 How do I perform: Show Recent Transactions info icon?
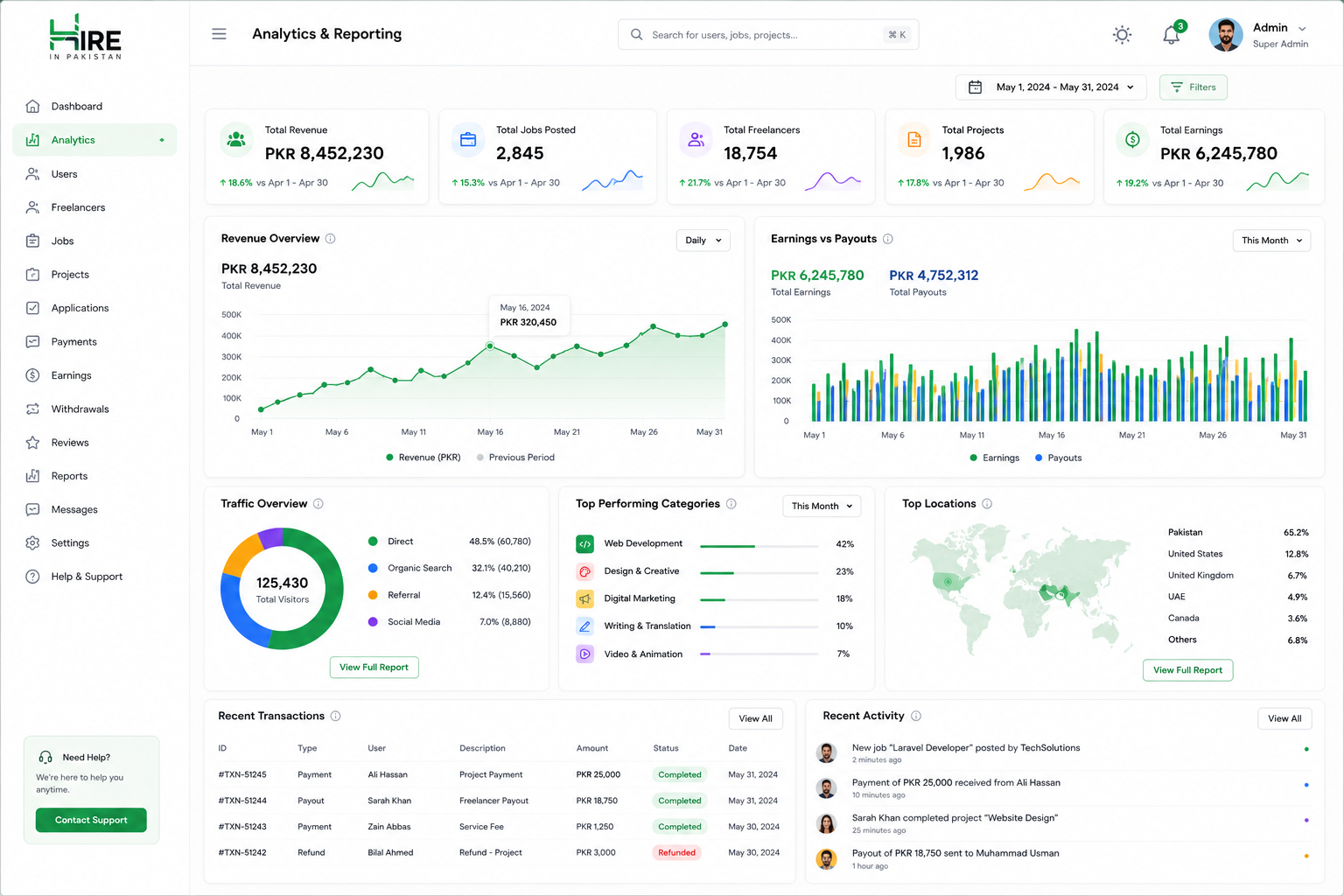coord(335,716)
